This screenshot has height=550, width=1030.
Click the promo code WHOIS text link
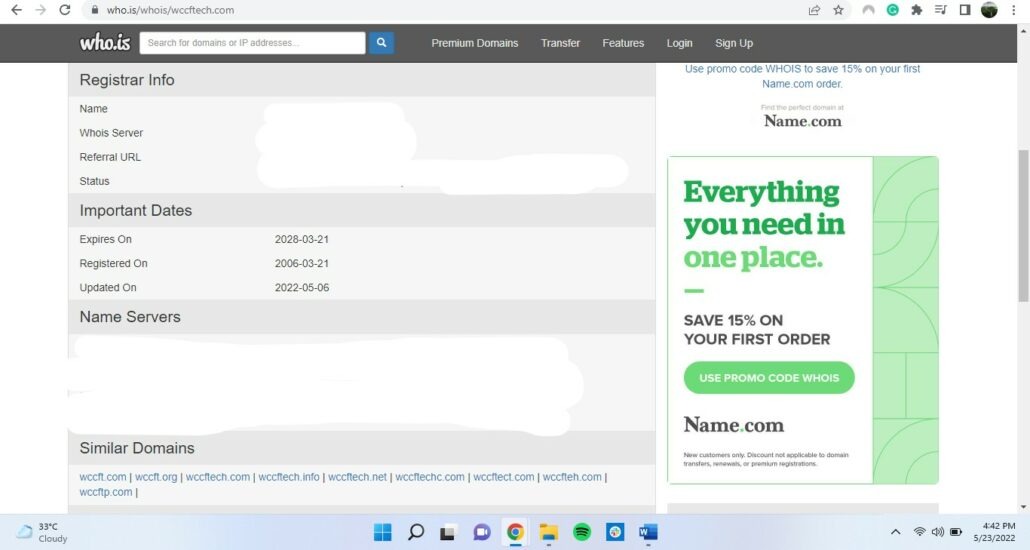point(802,76)
